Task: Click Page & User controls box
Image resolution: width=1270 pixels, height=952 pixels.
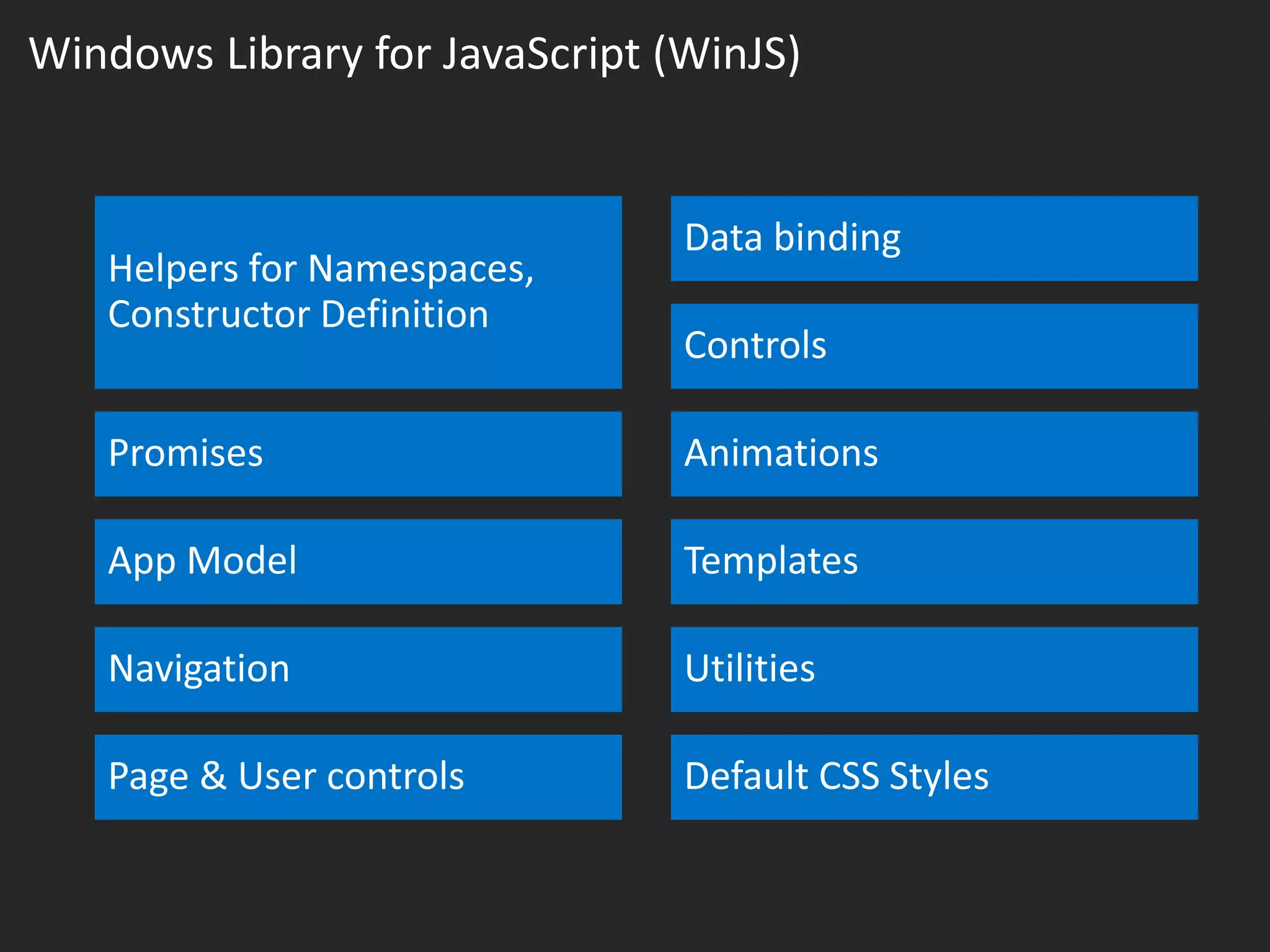Action: (x=358, y=777)
